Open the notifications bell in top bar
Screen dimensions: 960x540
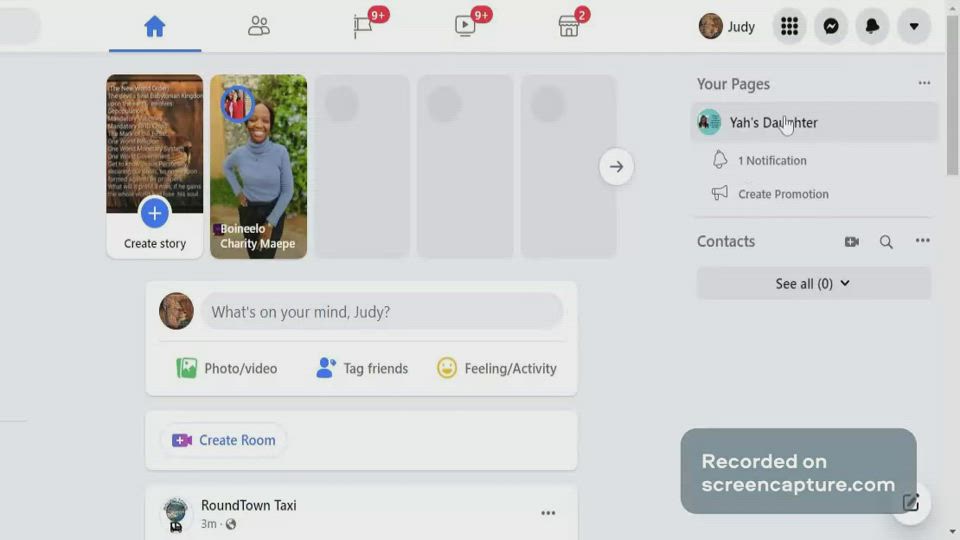click(x=872, y=27)
